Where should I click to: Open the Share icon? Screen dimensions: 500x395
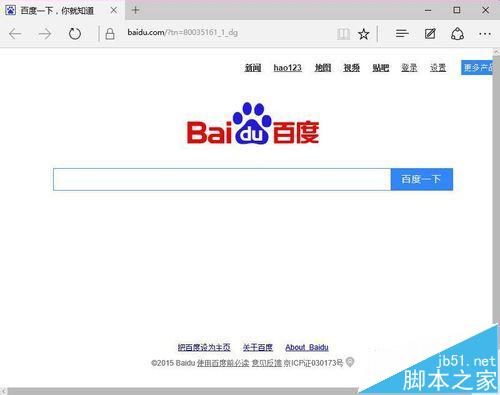pyautogui.click(x=457, y=34)
